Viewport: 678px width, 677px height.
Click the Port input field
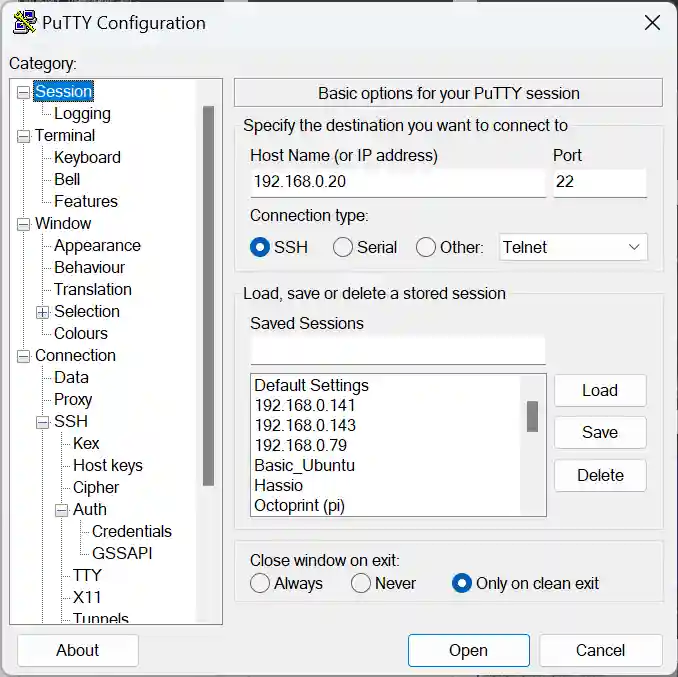[x=600, y=182]
